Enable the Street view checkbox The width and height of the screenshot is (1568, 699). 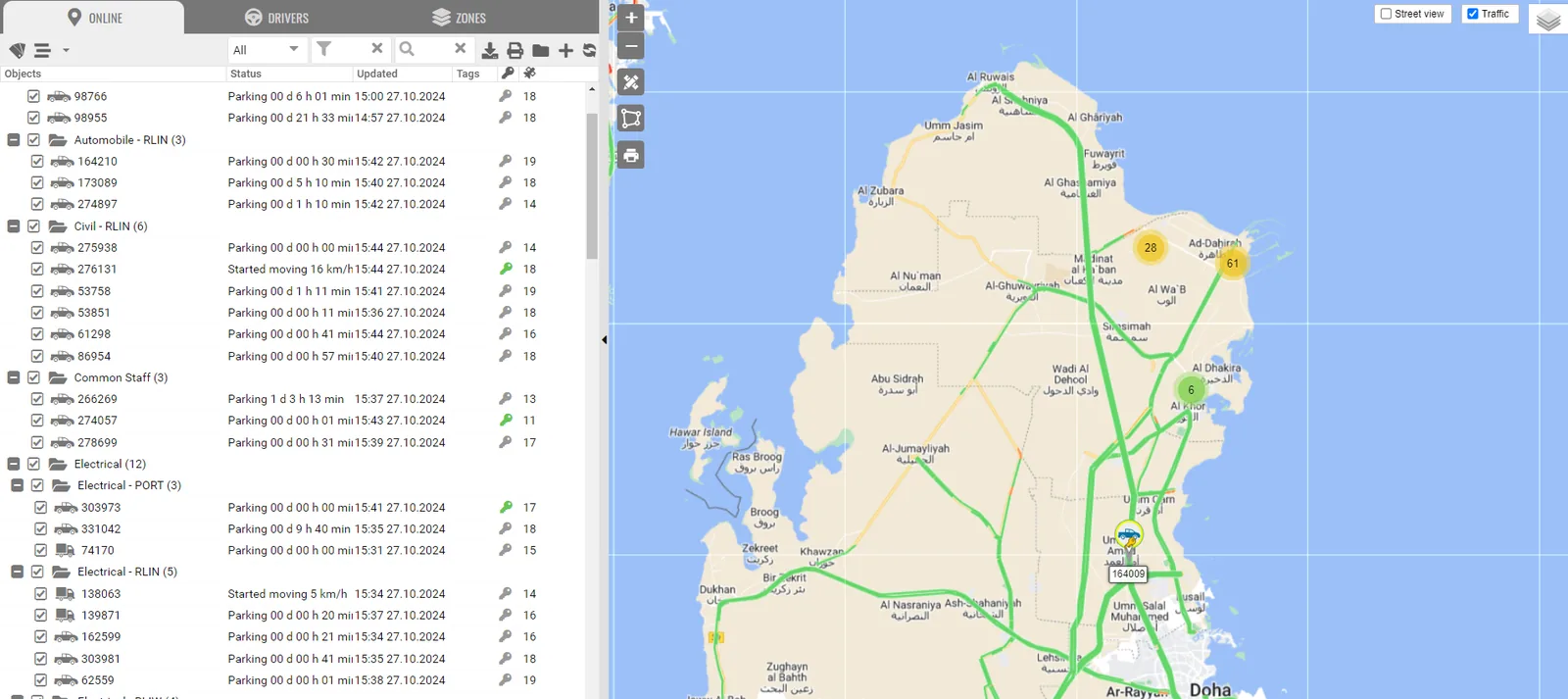[x=1386, y=14]
